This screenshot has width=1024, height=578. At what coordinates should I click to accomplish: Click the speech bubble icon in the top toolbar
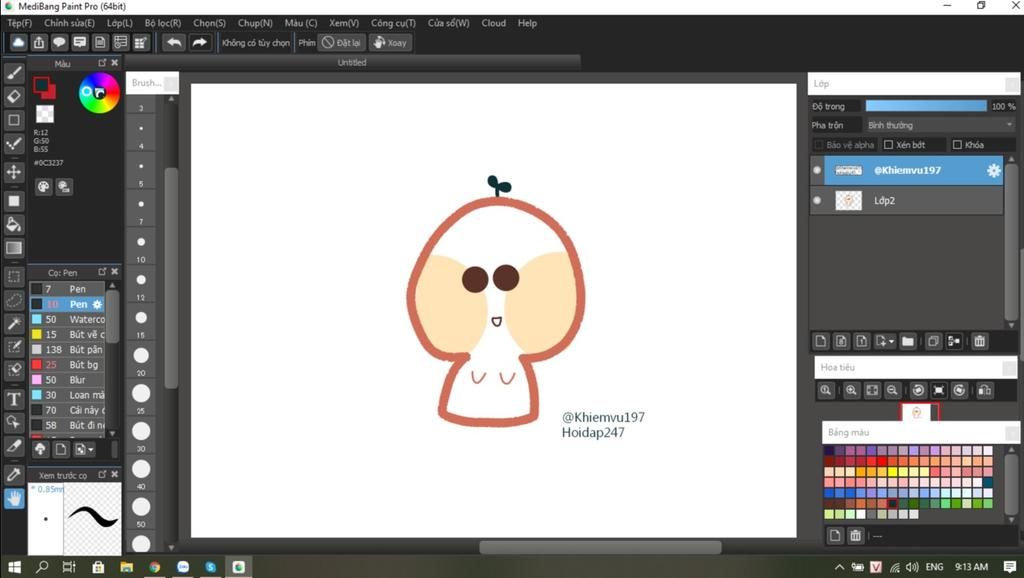pos(59,42)
